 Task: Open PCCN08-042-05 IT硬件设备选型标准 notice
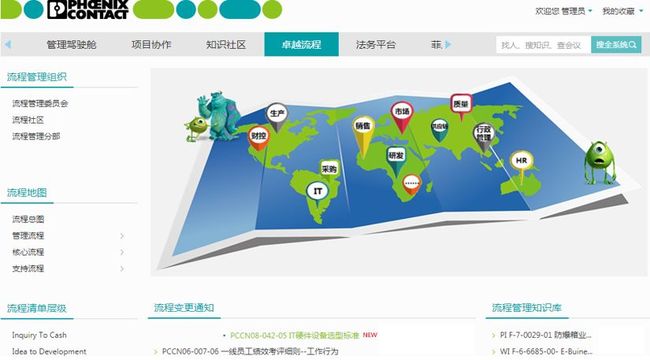click(294, 335)
